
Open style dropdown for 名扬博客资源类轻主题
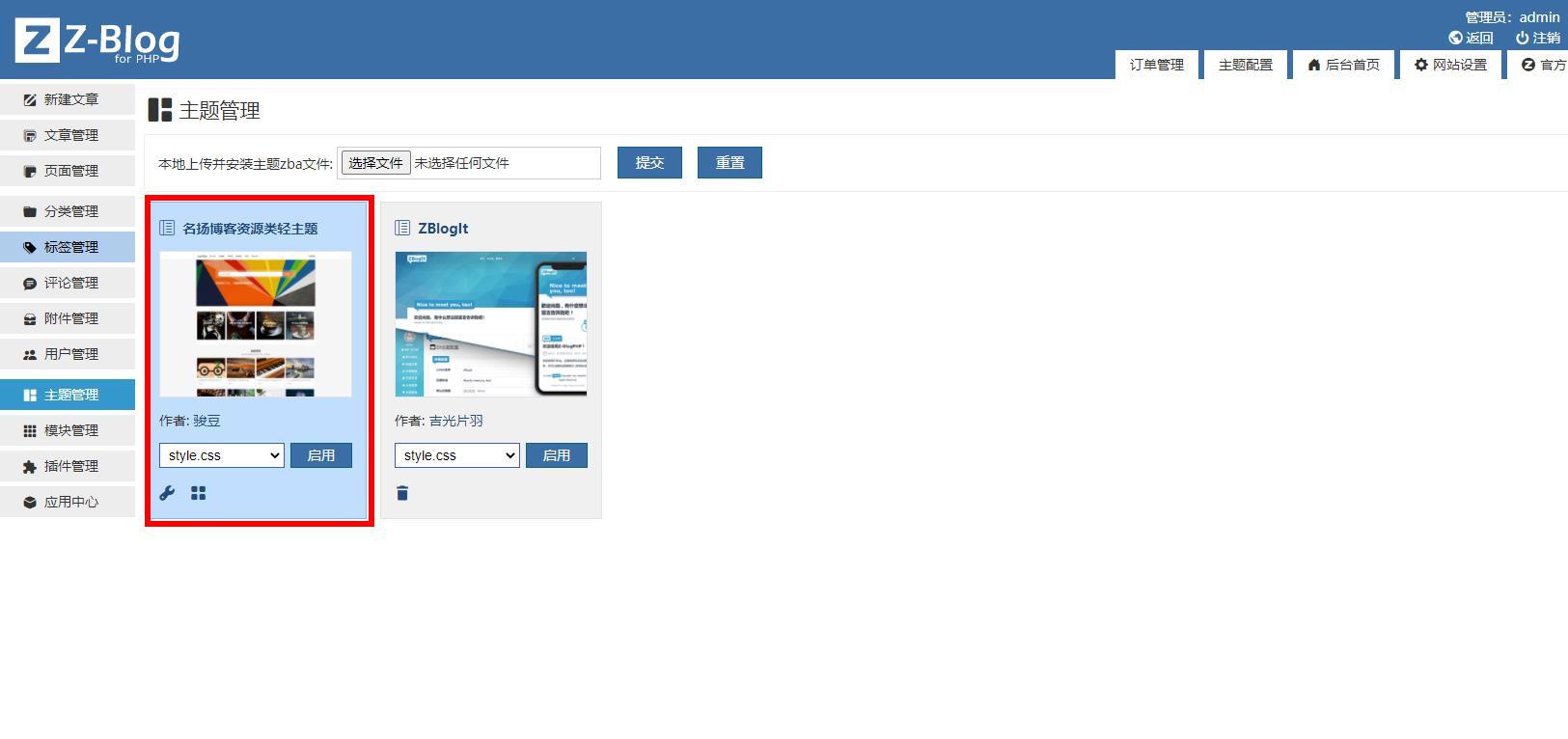(222, 455)
